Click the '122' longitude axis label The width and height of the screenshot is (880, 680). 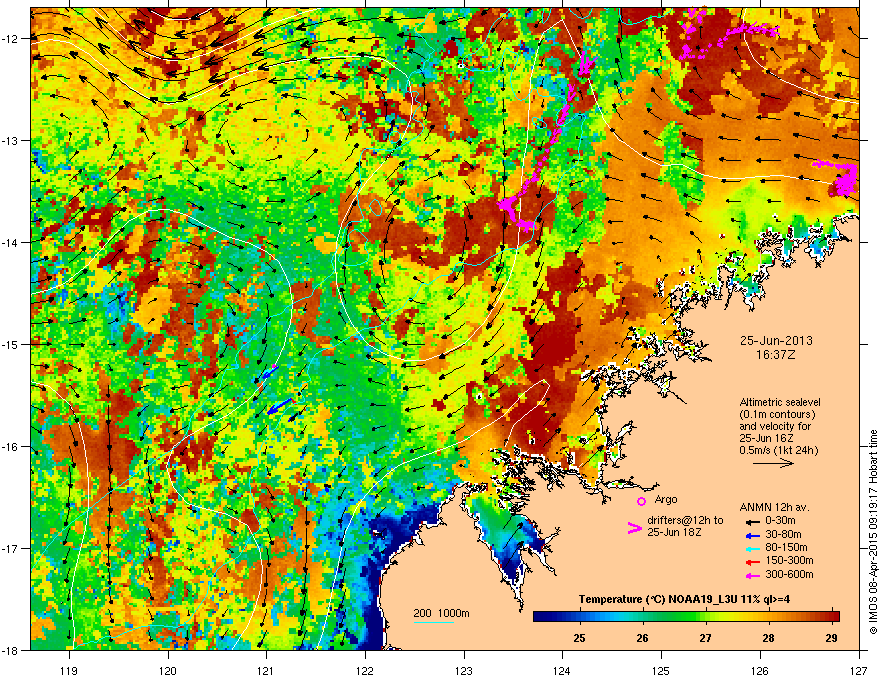click(365, 670)
